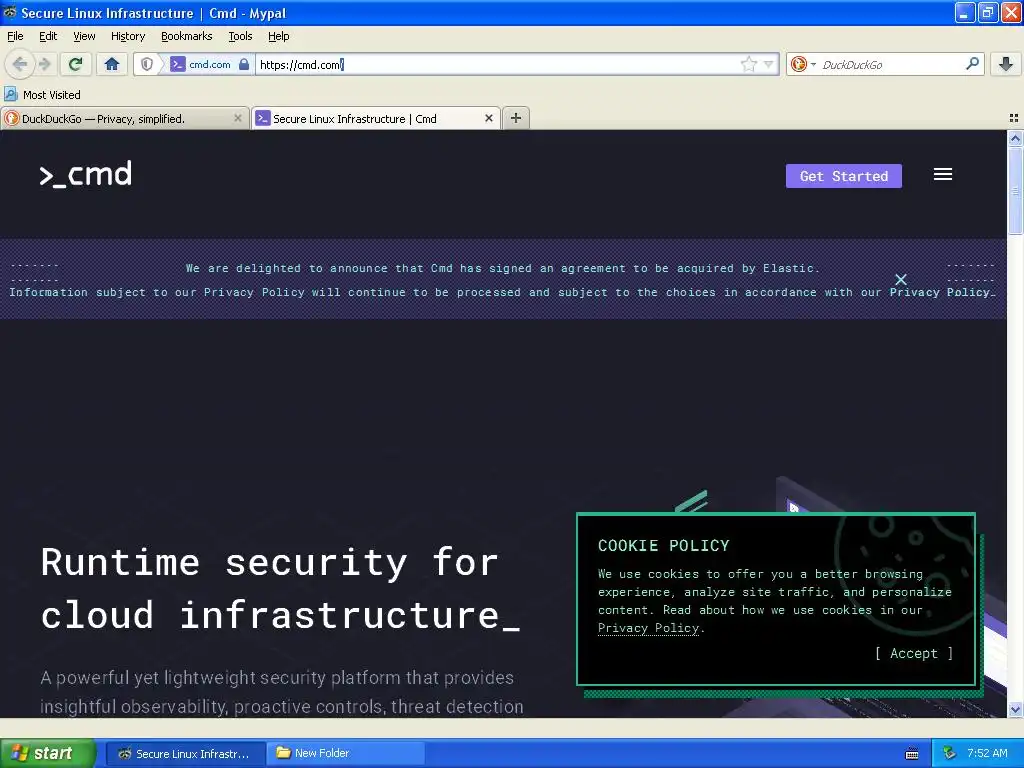Open the DuckDuckGo search engine selector

(x=803, y=64)
